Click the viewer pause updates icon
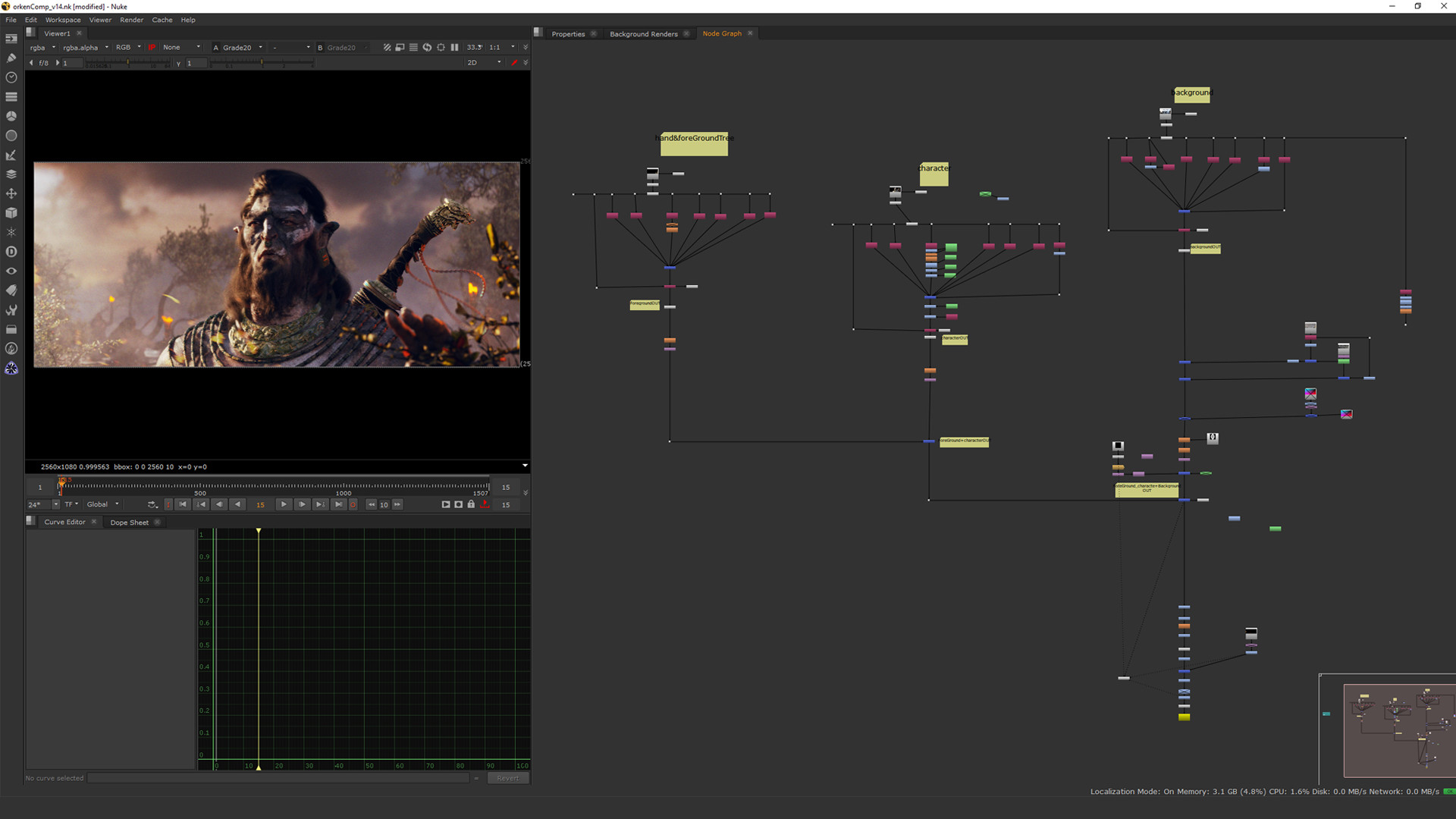 coord(454,47)
